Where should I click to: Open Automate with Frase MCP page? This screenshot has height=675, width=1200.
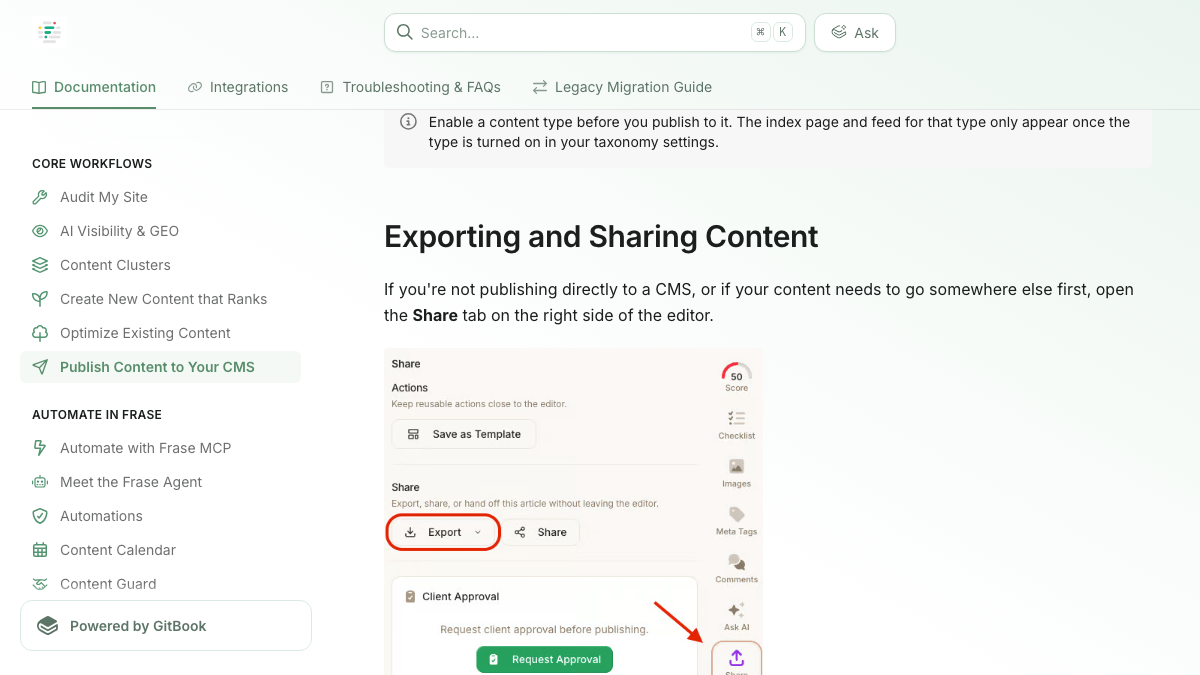(160, 448)
